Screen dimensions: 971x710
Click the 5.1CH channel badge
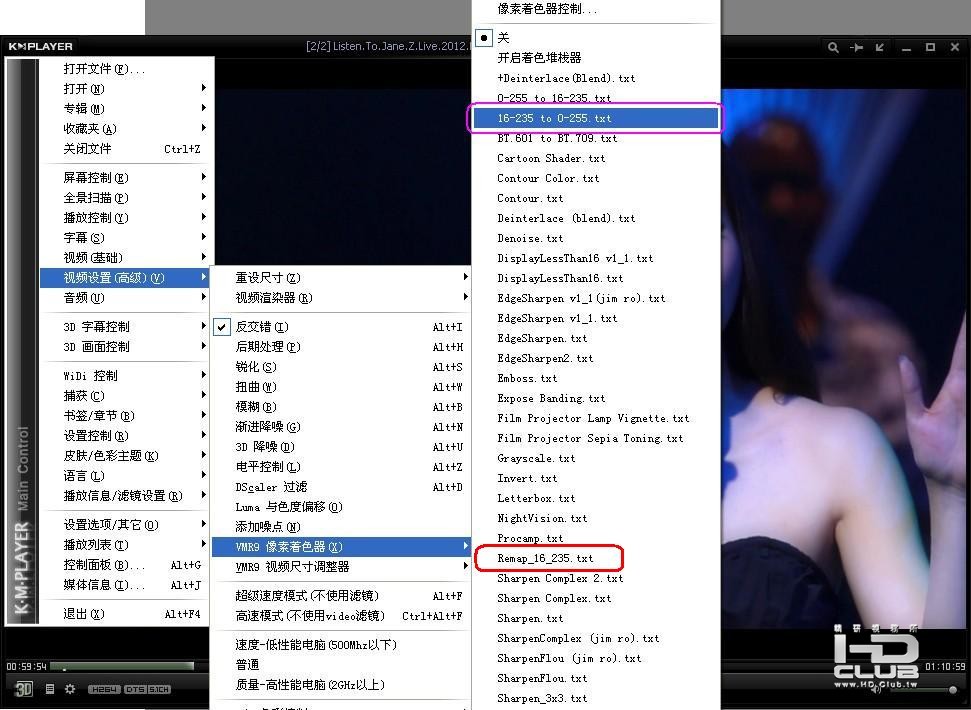[x=159, y=690]
